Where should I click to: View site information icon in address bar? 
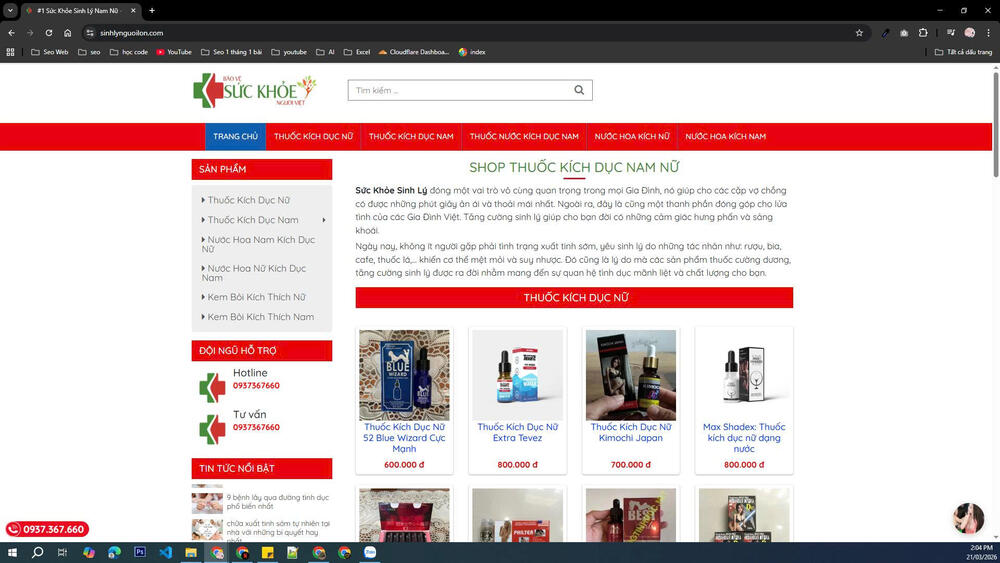pos(90,33)
